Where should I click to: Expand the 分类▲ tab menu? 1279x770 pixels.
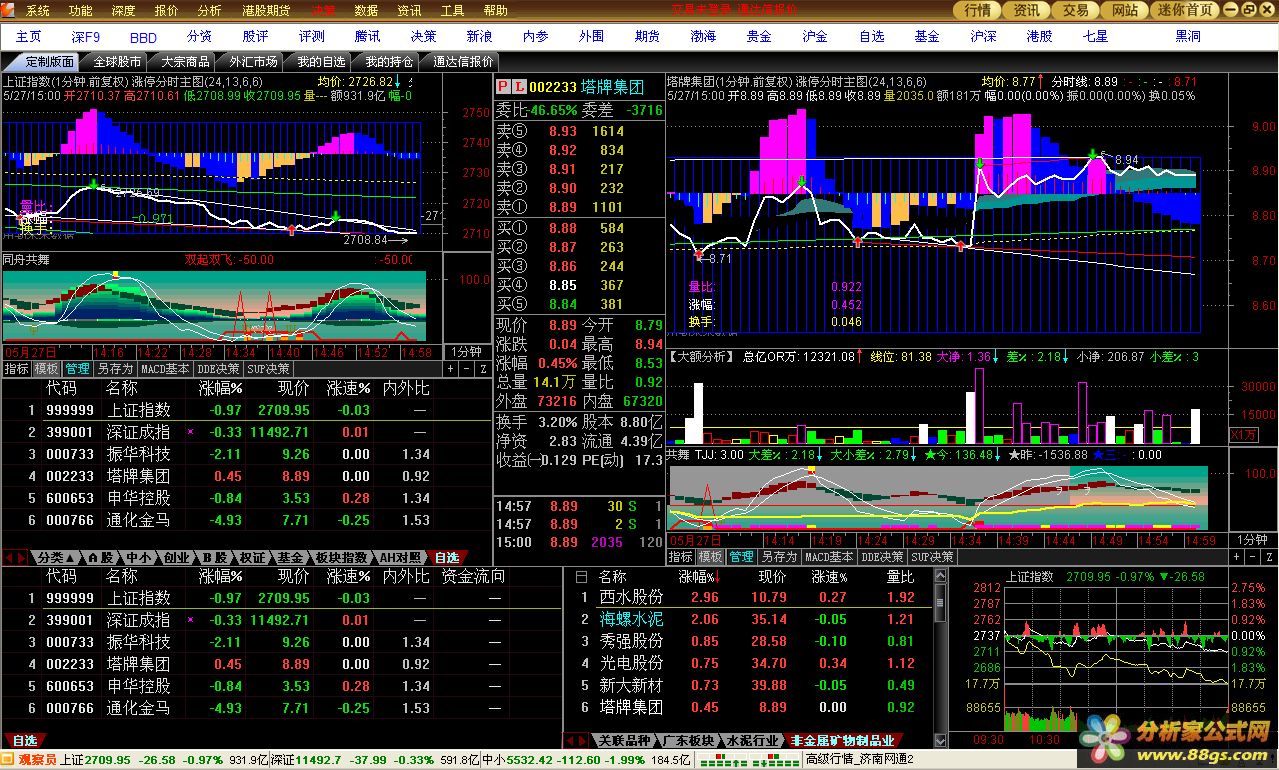(56, 557)
